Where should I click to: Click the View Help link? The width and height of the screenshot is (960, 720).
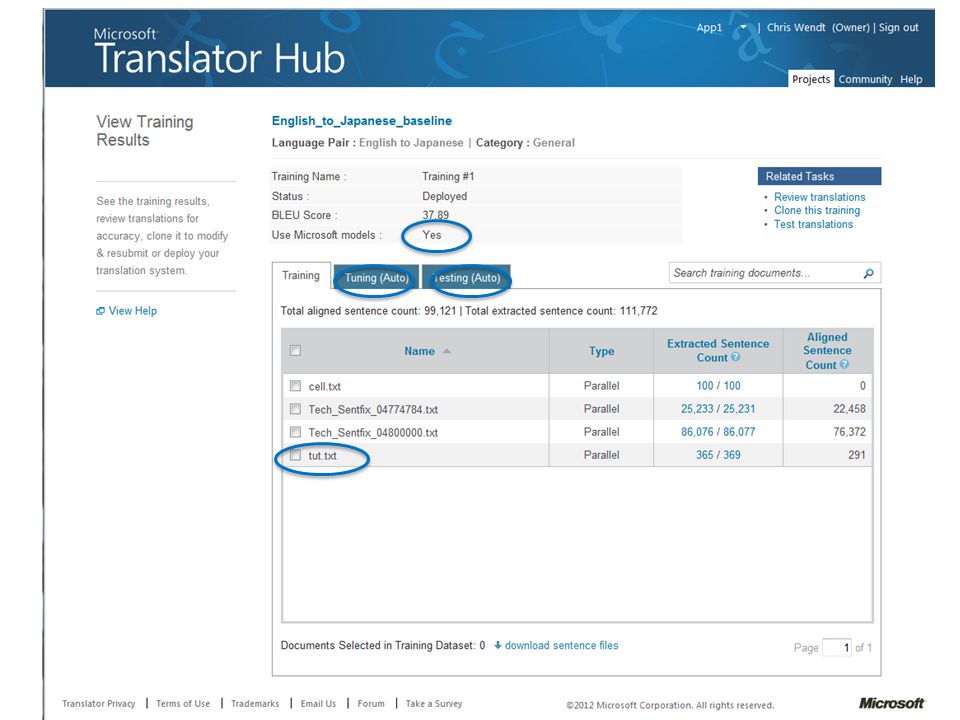click(x=132, y=311)
